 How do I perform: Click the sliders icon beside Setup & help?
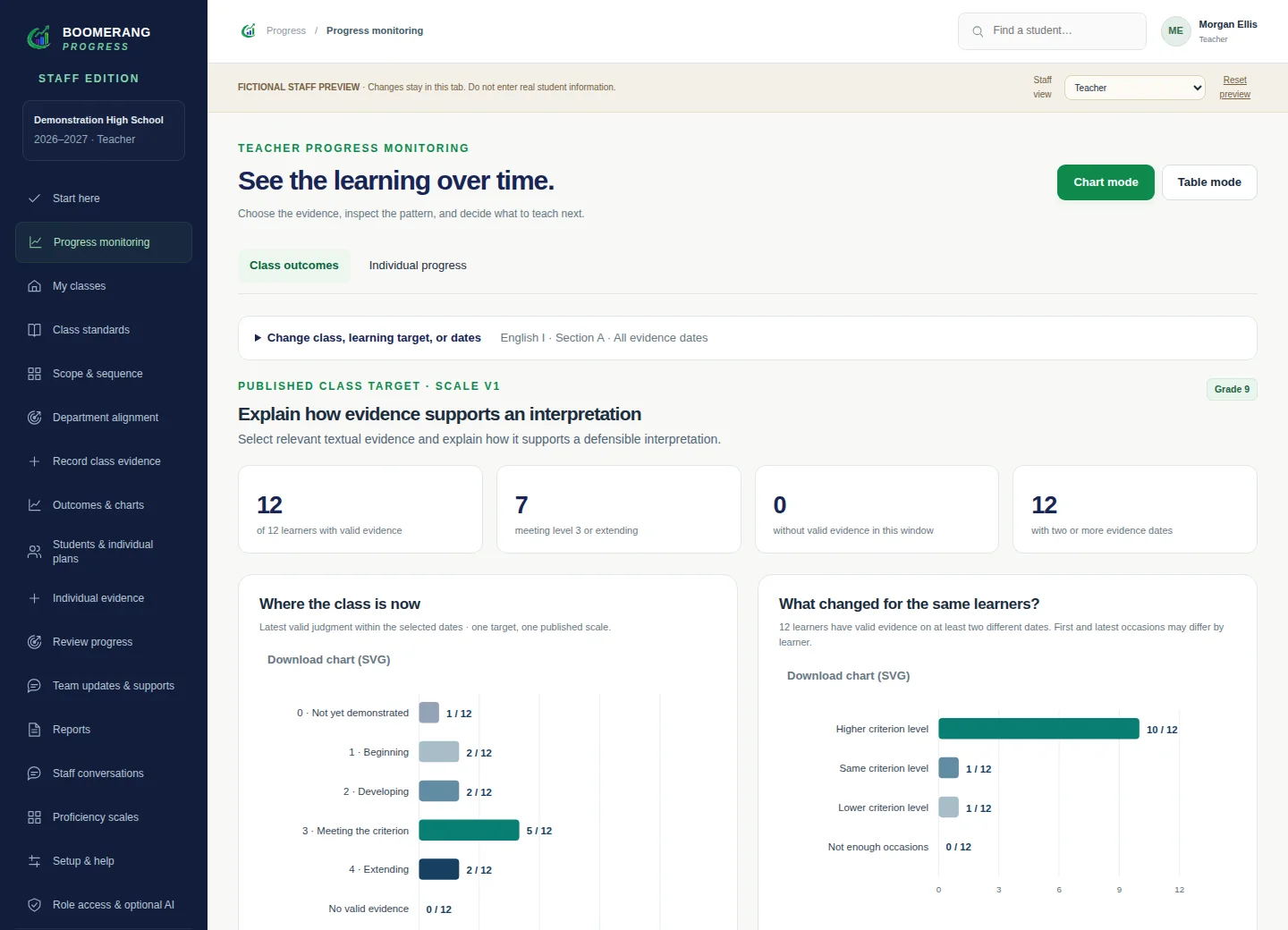click(x=34, y=861)
